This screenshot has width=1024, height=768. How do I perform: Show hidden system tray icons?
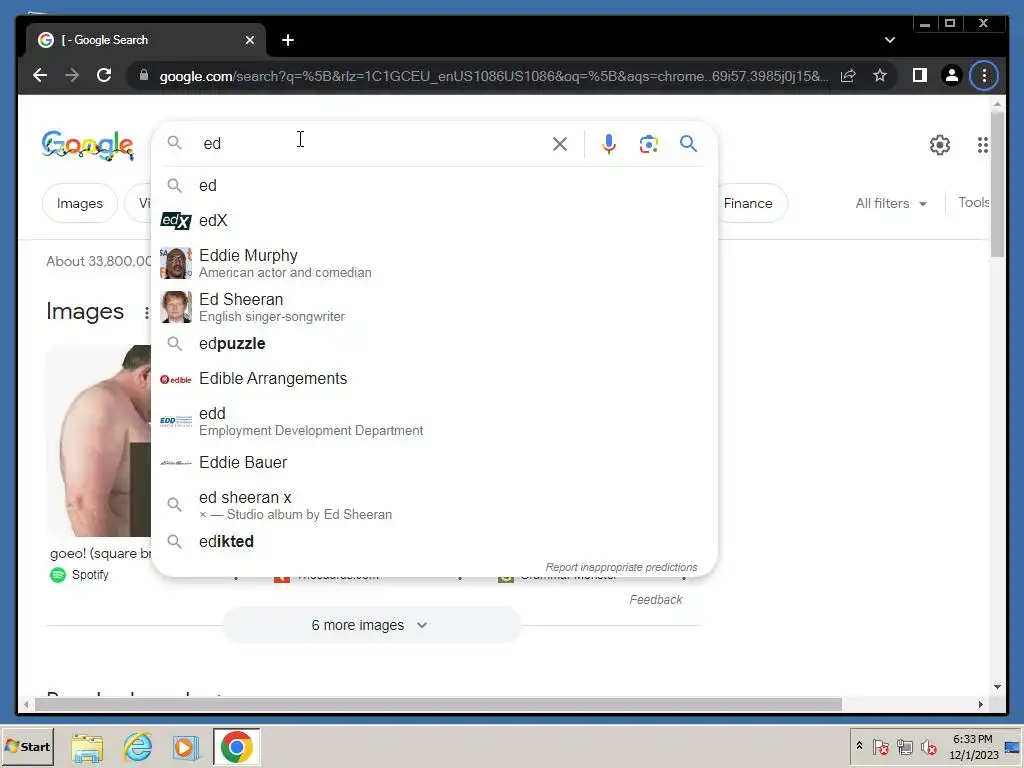(x=859, y=746)
